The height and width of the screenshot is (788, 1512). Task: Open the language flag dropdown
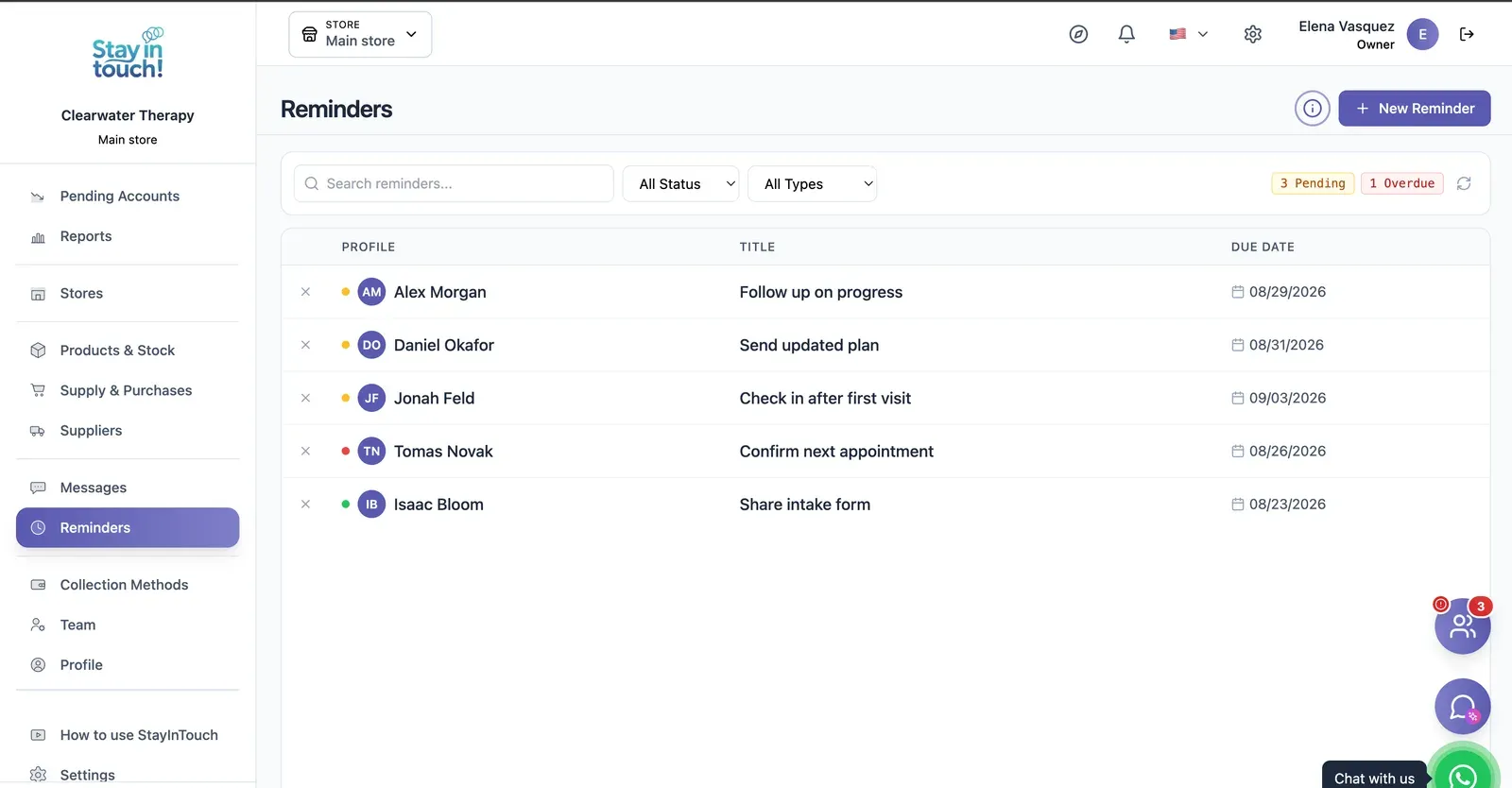1188,34
